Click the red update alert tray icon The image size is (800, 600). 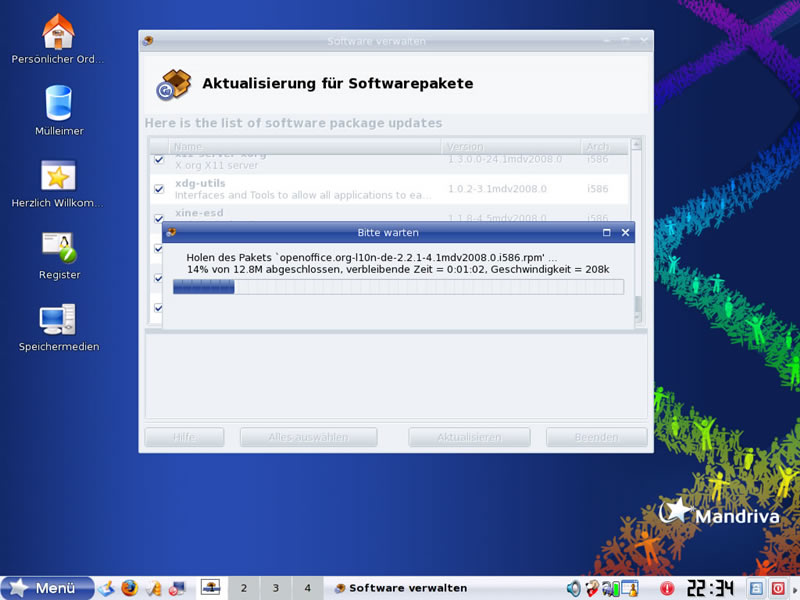click(667, 589)
